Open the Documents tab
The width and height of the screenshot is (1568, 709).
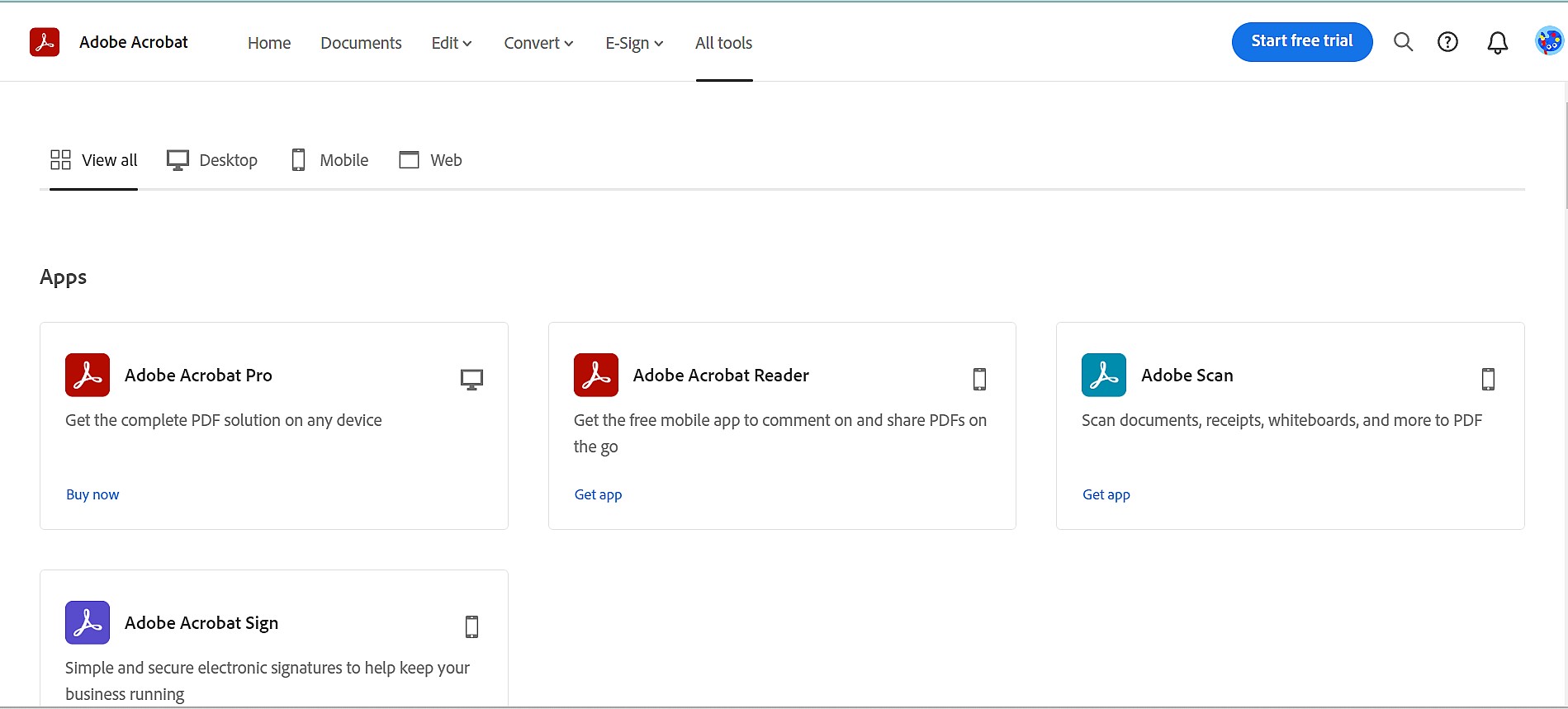tap(361, 43)
